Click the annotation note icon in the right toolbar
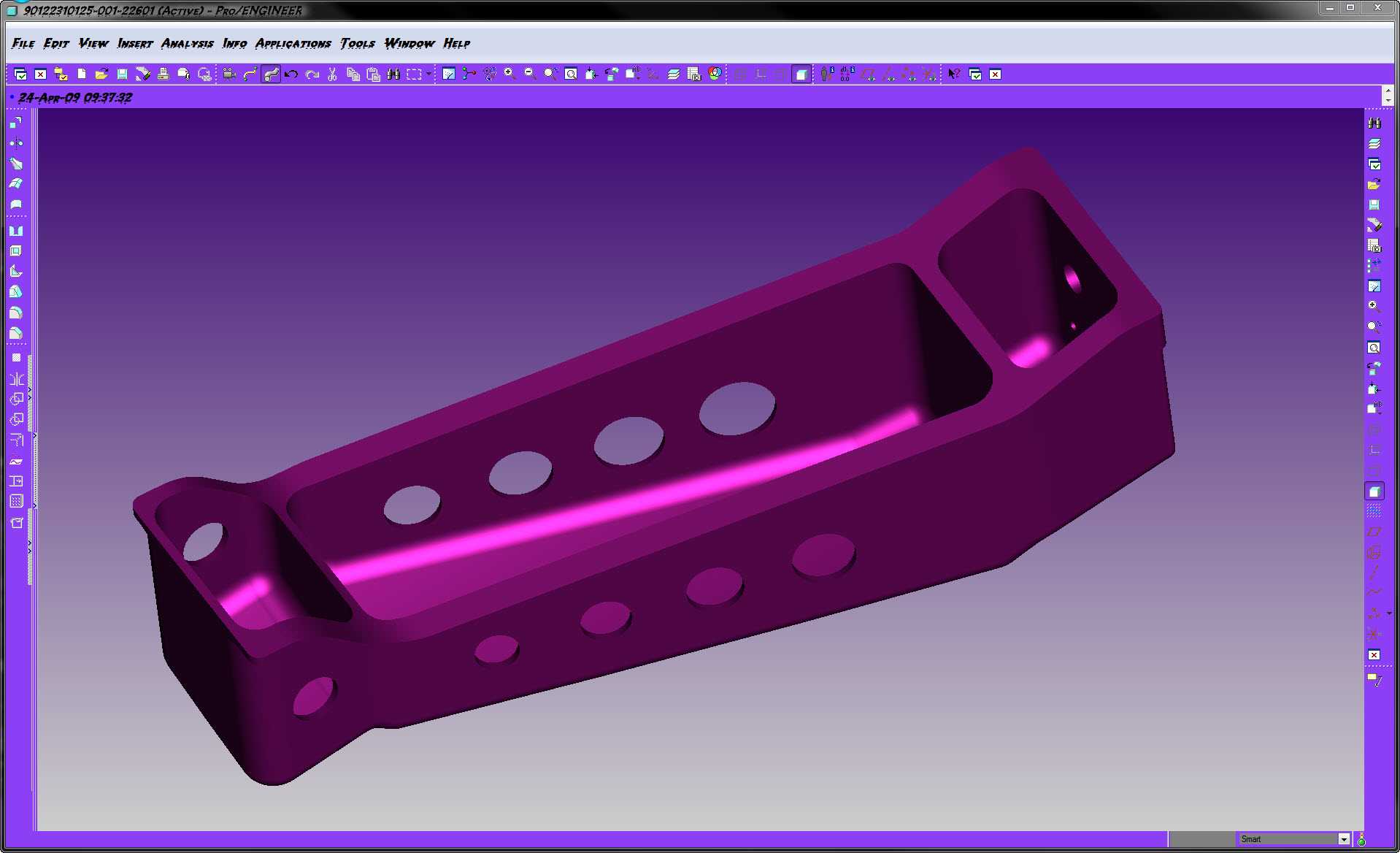The image size is (1400, 853). tap(1374, 680)
